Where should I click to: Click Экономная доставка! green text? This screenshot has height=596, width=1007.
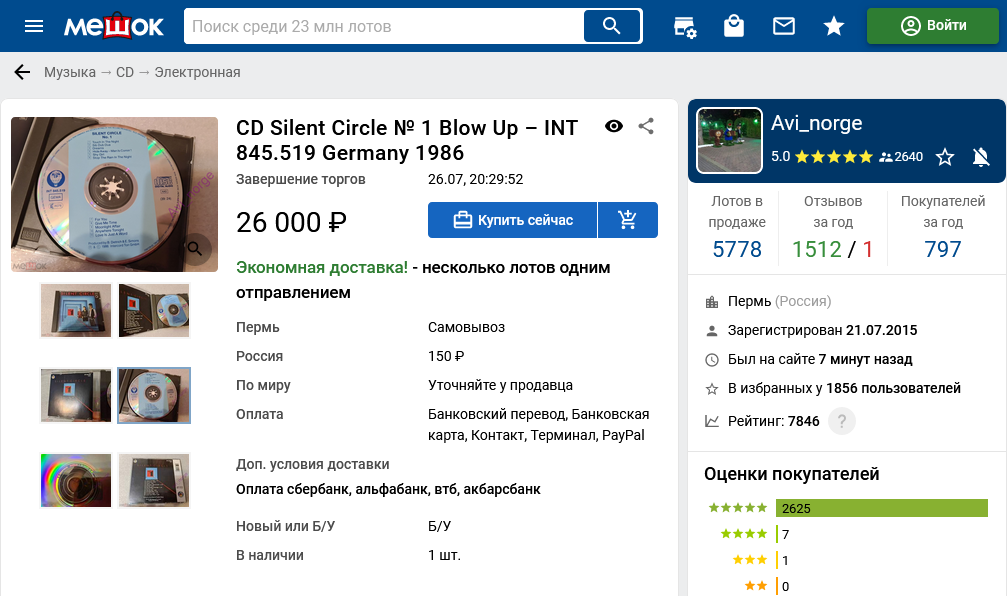[x=322, y=268]
